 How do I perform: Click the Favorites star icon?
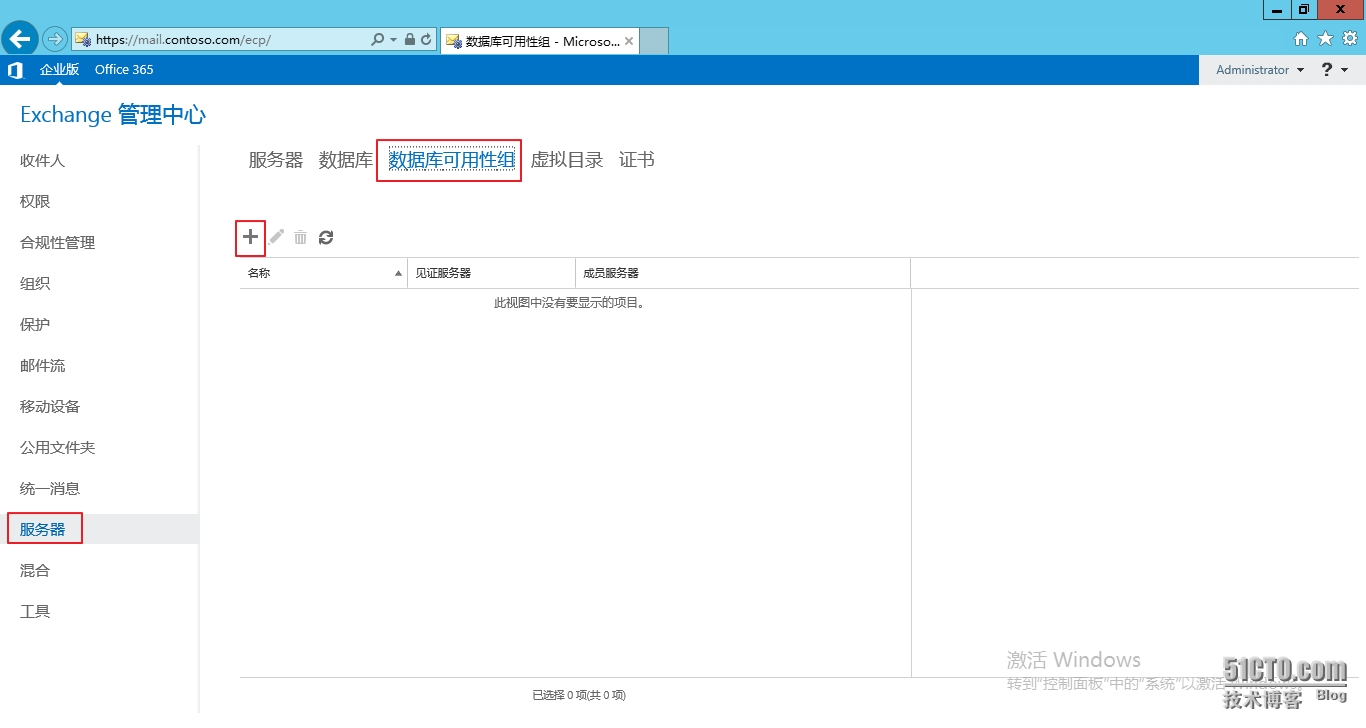[1324, 38]
